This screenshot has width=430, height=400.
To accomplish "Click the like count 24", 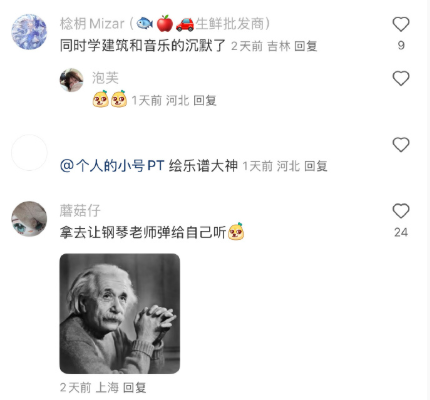I will coord(401,232).
